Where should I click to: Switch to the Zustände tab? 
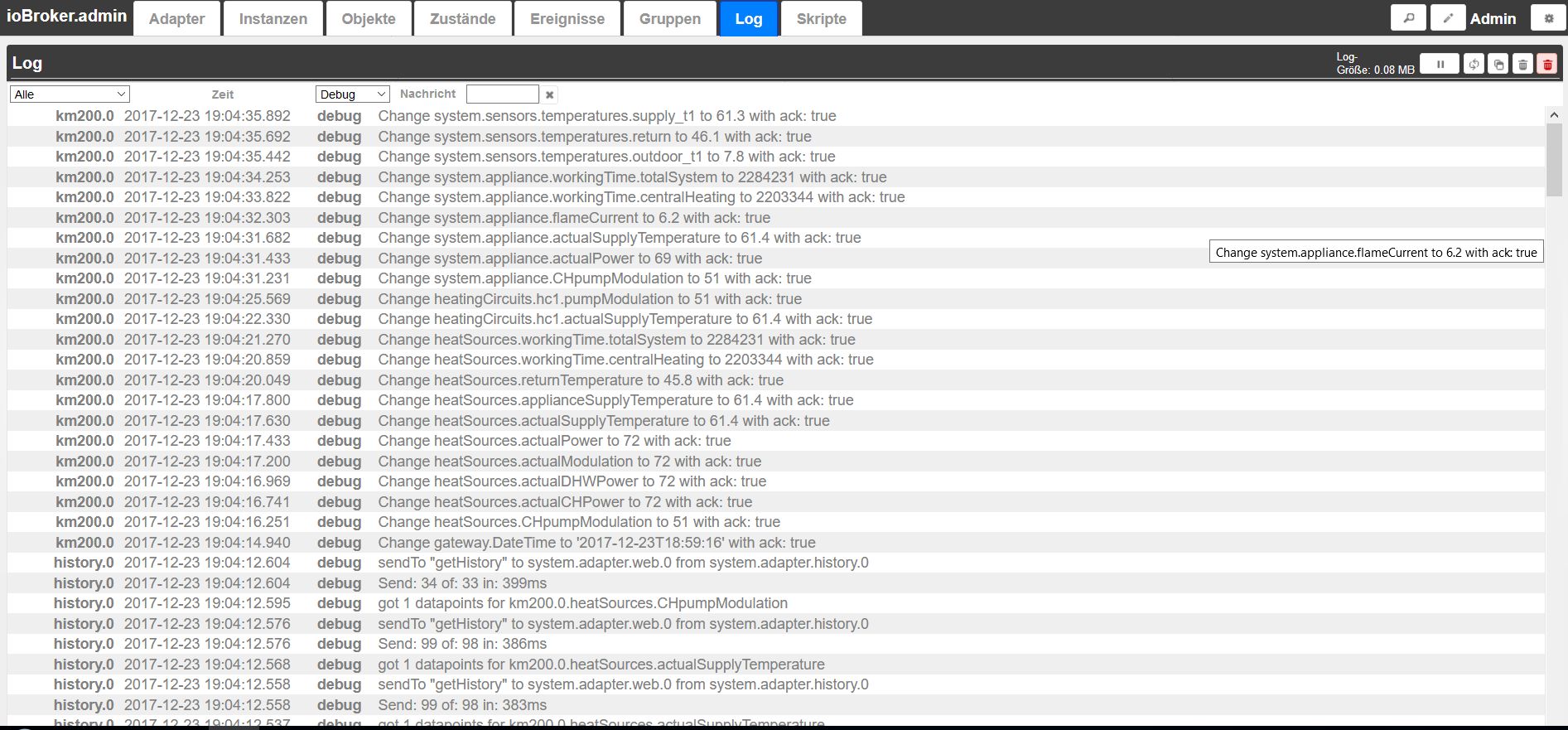click(x=462, y=18)
